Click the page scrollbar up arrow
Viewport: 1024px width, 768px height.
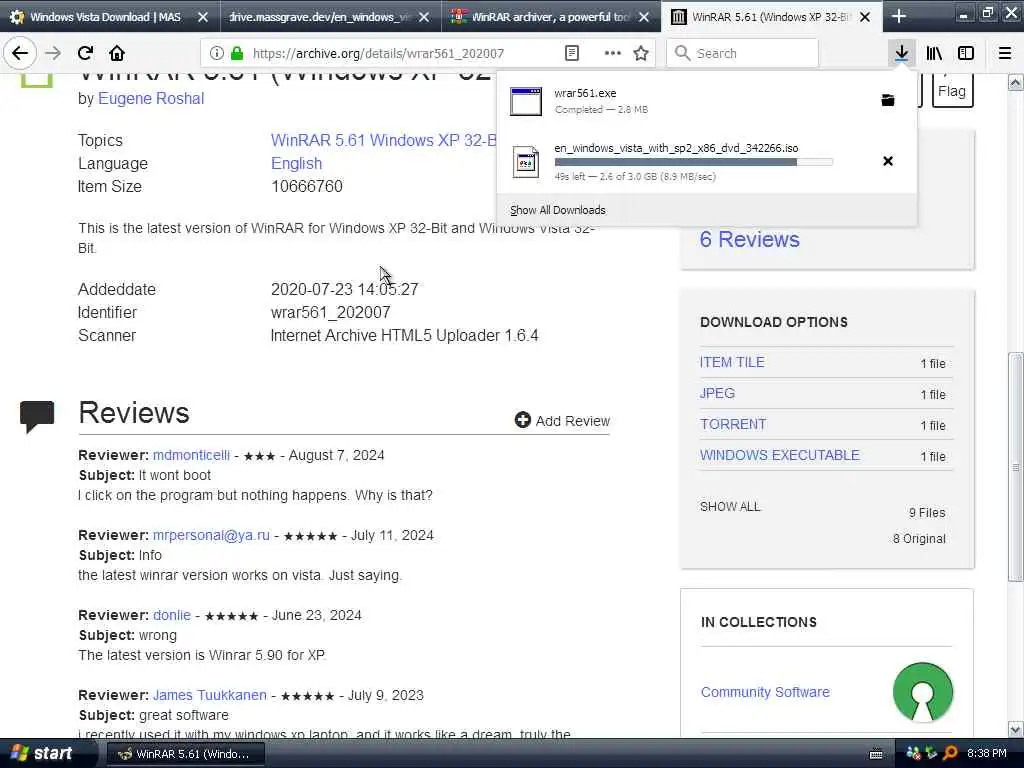1015,82
